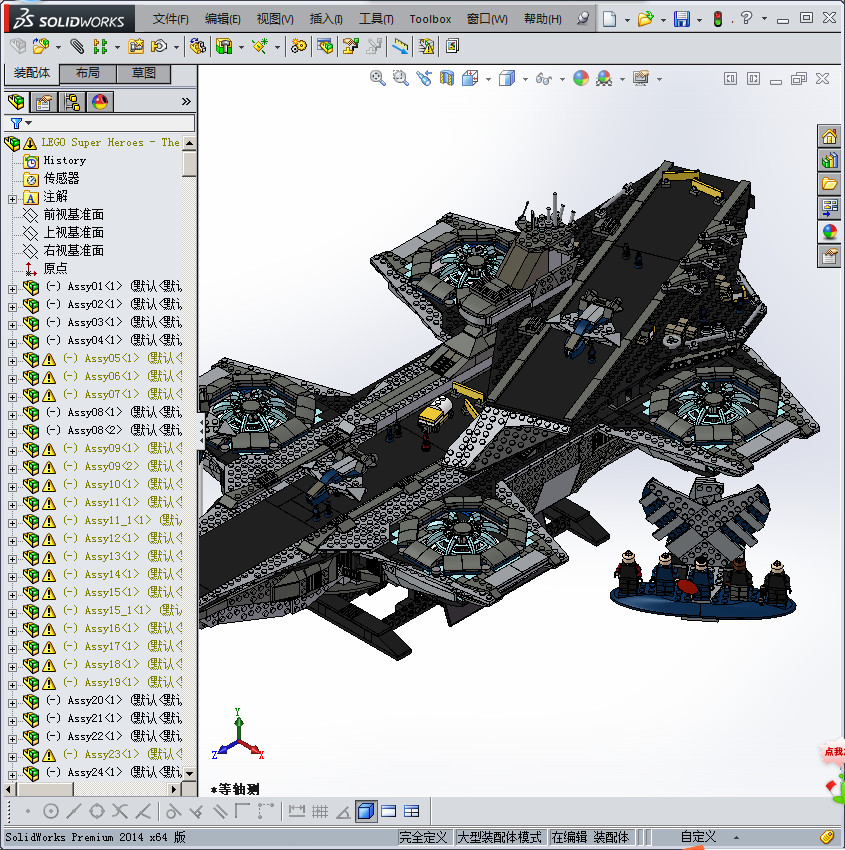Open the Toolbox menu

tap(430, 19)
